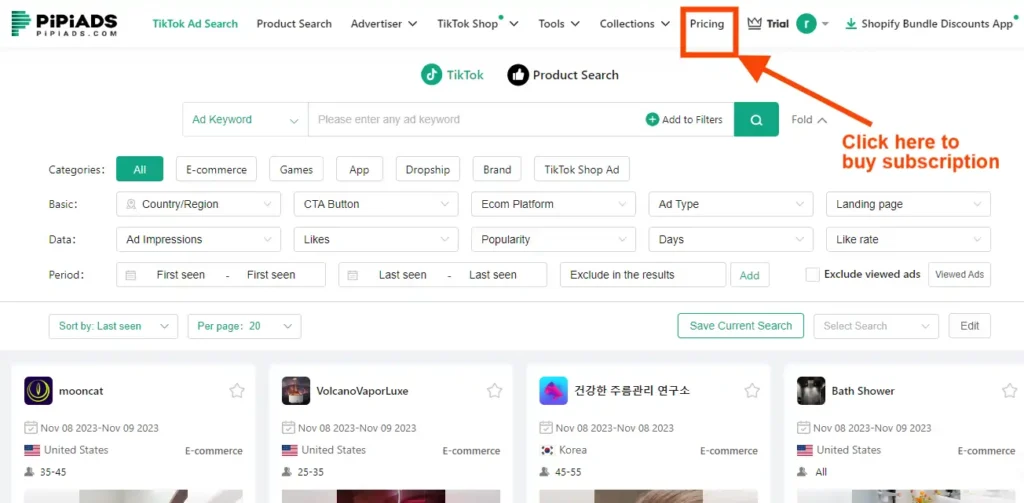Open the Advertiser menu

[x=384, y=24]
